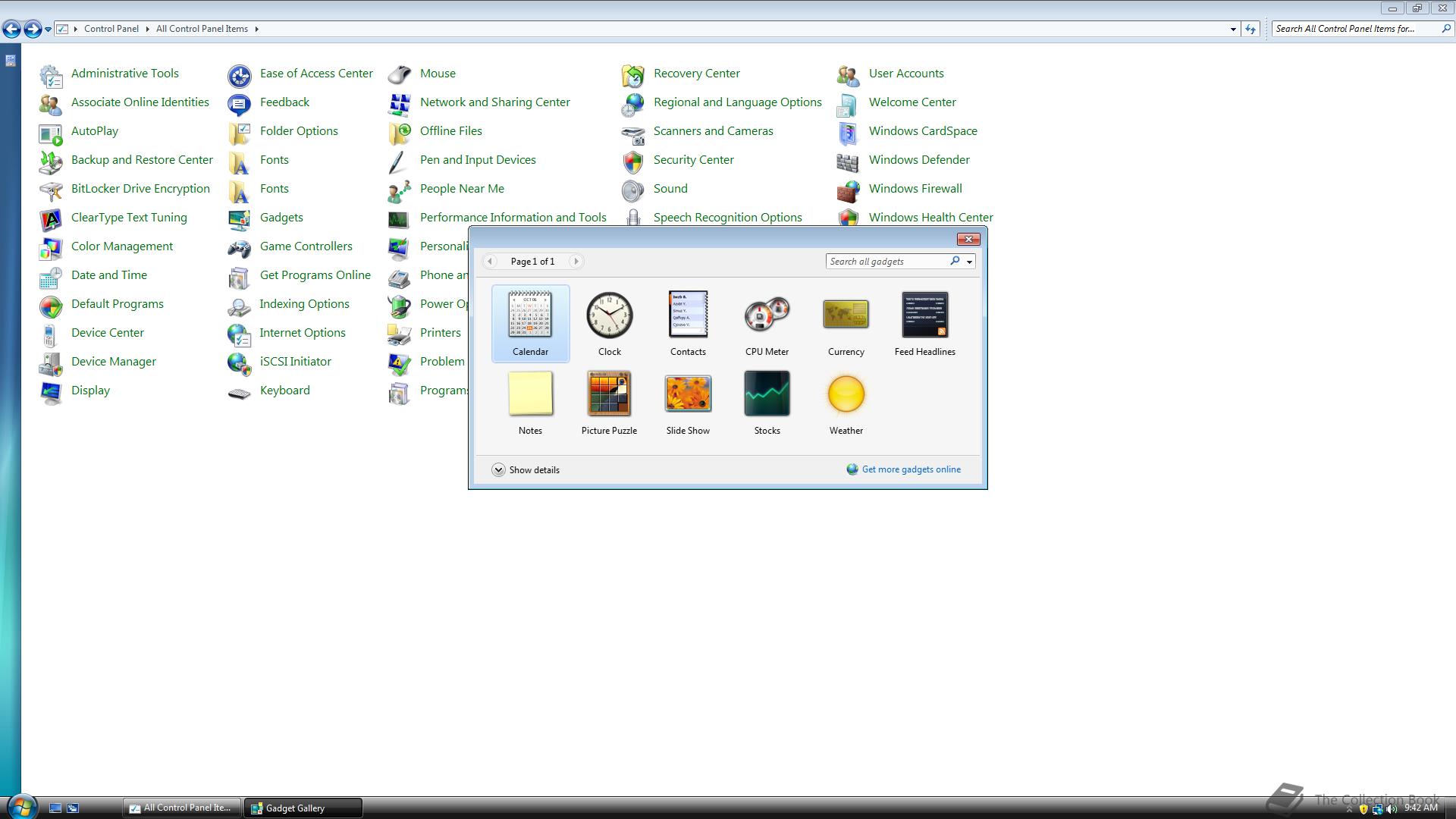The height and width of the screenshot is (819, 1456).
Task: Open Device Manager link
Action: pos(114,362)
